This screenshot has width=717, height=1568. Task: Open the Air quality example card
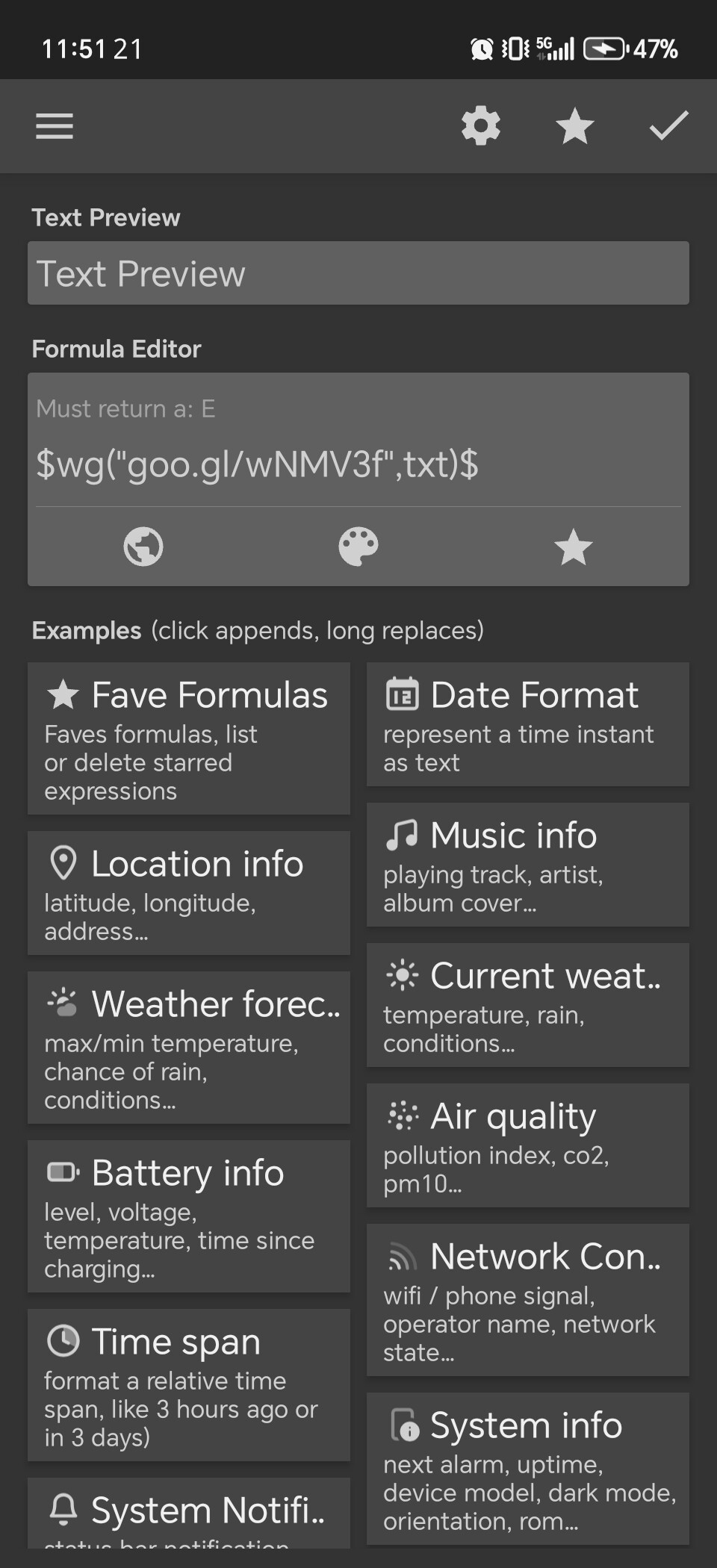pyautogui.click(x=527, y=1145)
